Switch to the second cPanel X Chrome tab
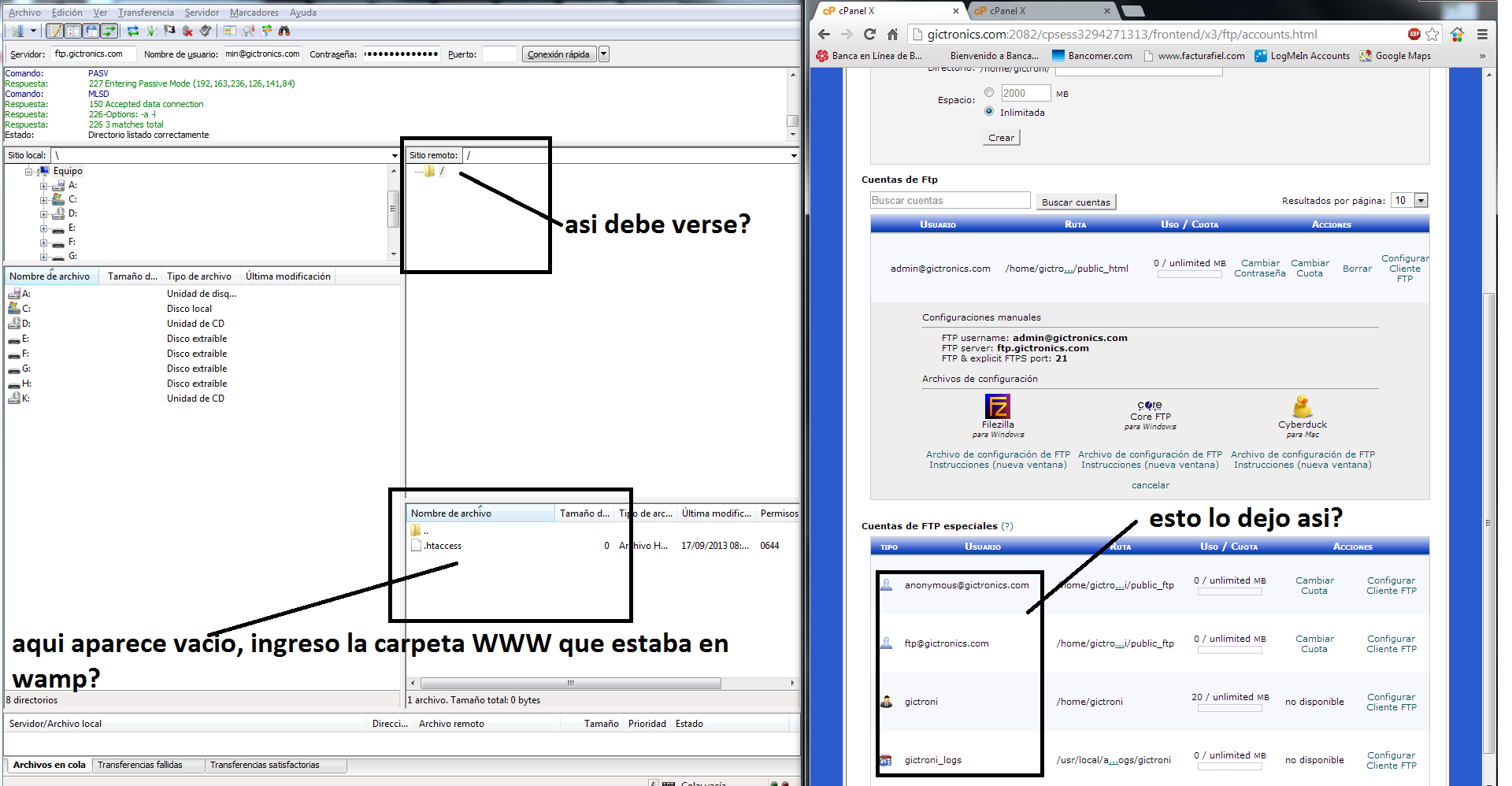The width and height of the screenshot is (1512, 786). pyautogui.click(x=1039, y=11)
